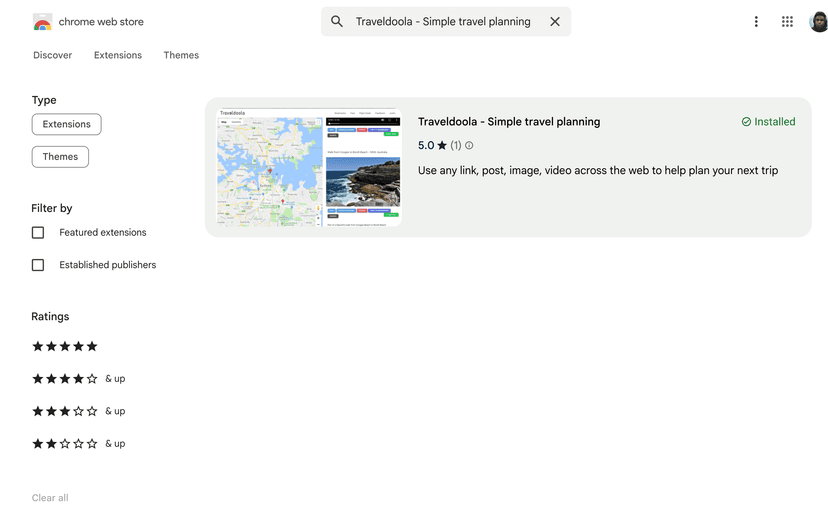Enable the Featured extensions checkbox

coord(38,233)
